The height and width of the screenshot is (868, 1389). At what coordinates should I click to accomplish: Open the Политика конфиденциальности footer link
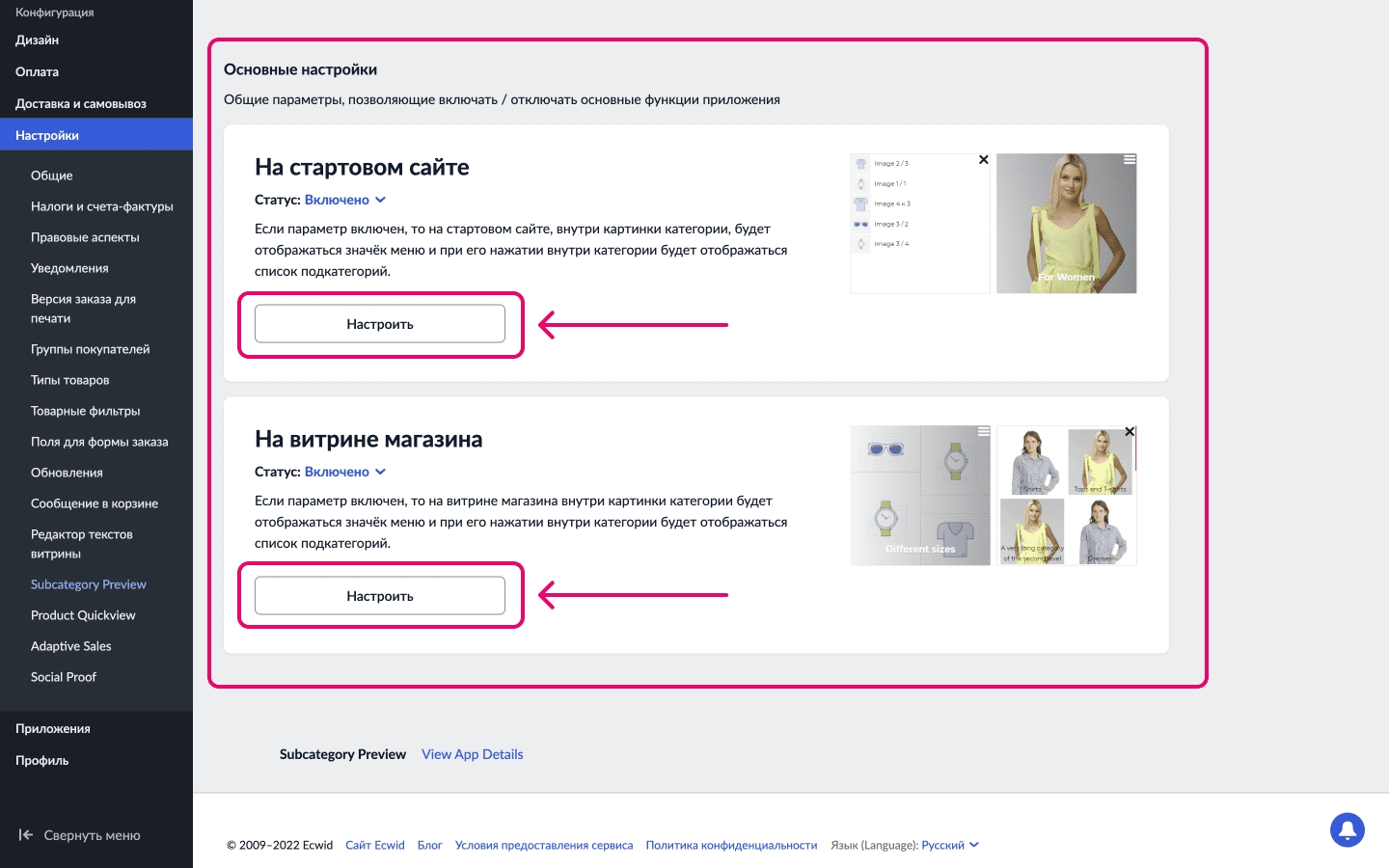point(731,845)
